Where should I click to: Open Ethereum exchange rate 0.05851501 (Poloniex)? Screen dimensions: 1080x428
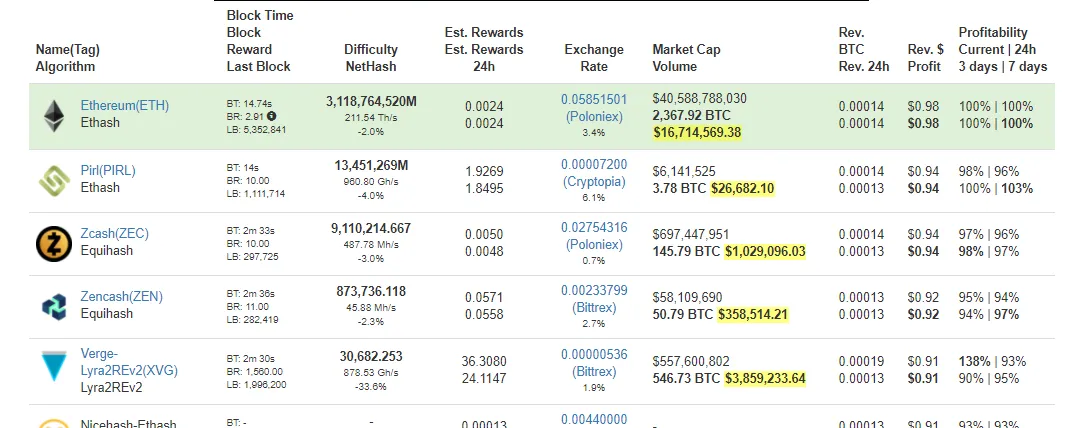[594, 108]
